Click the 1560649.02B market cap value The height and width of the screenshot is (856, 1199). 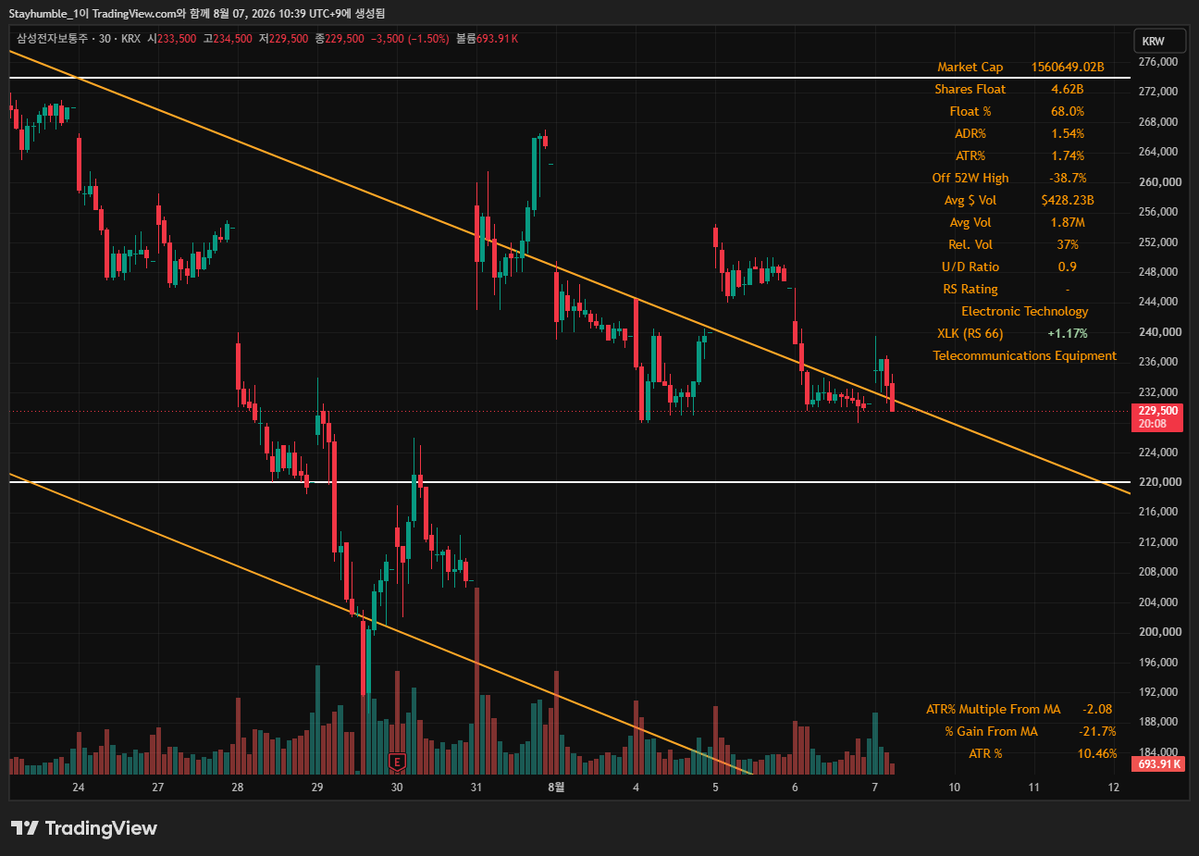point(1067,67)
